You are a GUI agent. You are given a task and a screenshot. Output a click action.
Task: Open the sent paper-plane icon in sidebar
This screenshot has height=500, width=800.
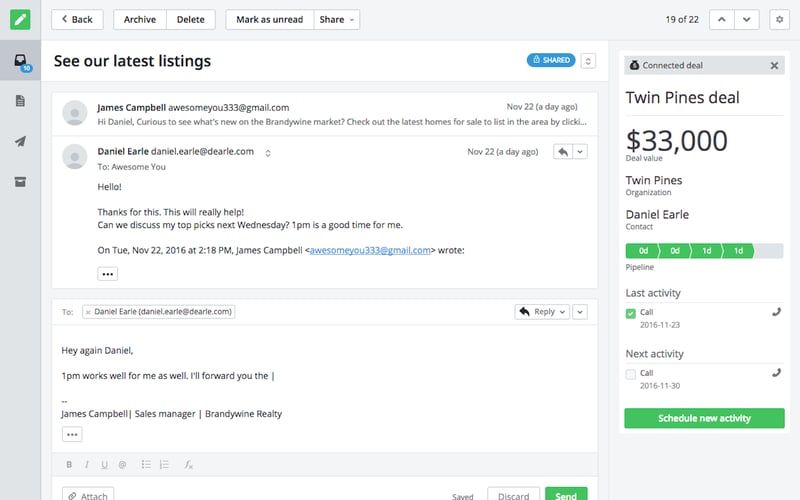[20, 141]
